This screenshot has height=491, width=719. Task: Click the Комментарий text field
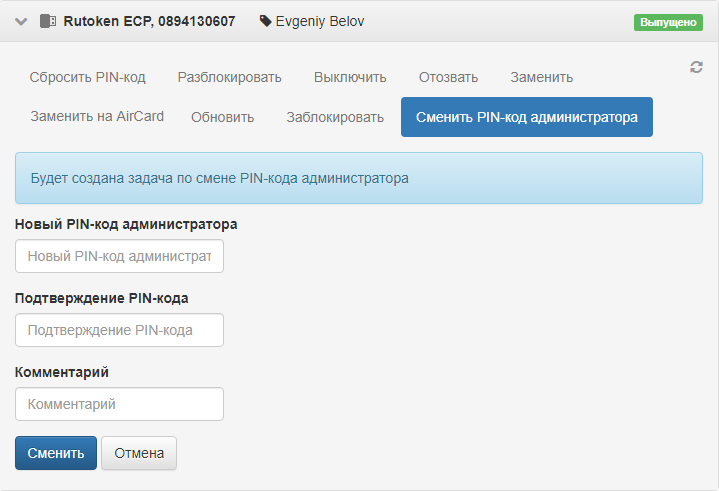(x=119, y=404)
